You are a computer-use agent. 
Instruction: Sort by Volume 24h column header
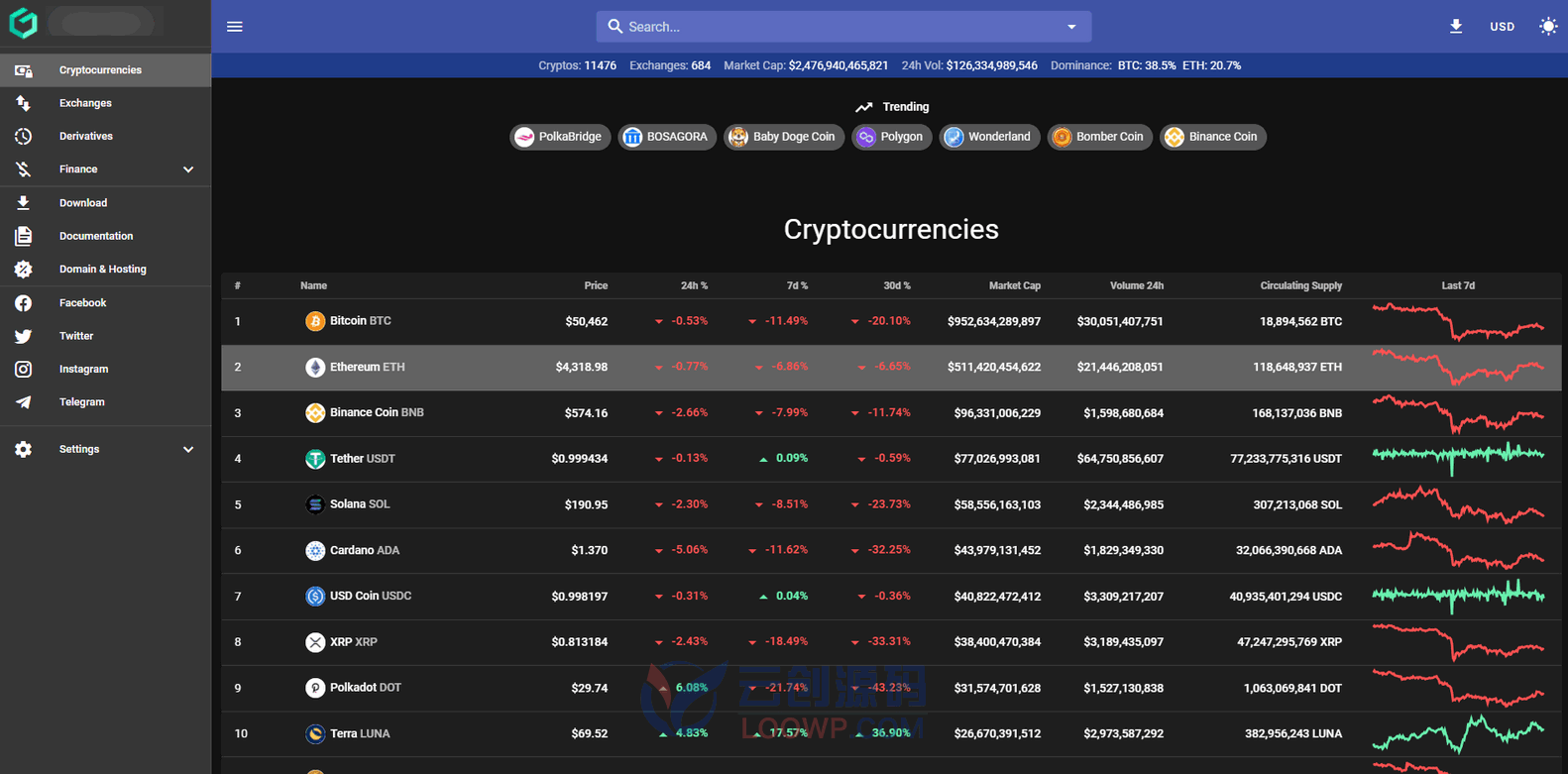1136,285
